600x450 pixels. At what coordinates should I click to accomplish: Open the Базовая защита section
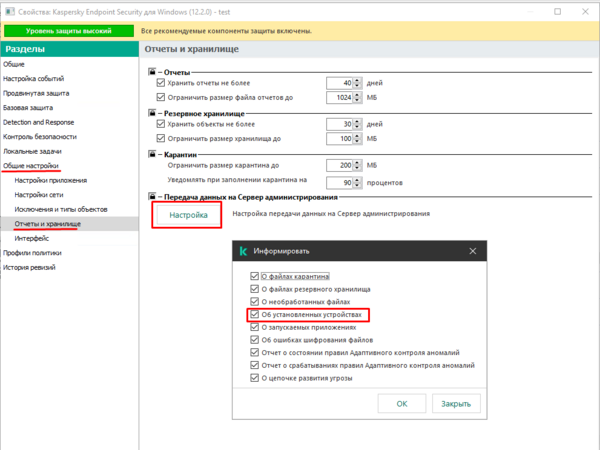(28, 108)
